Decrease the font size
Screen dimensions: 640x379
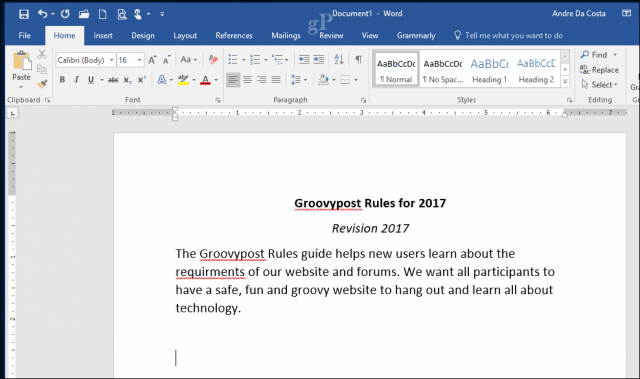pyautogui.click(x=167, y=60)
